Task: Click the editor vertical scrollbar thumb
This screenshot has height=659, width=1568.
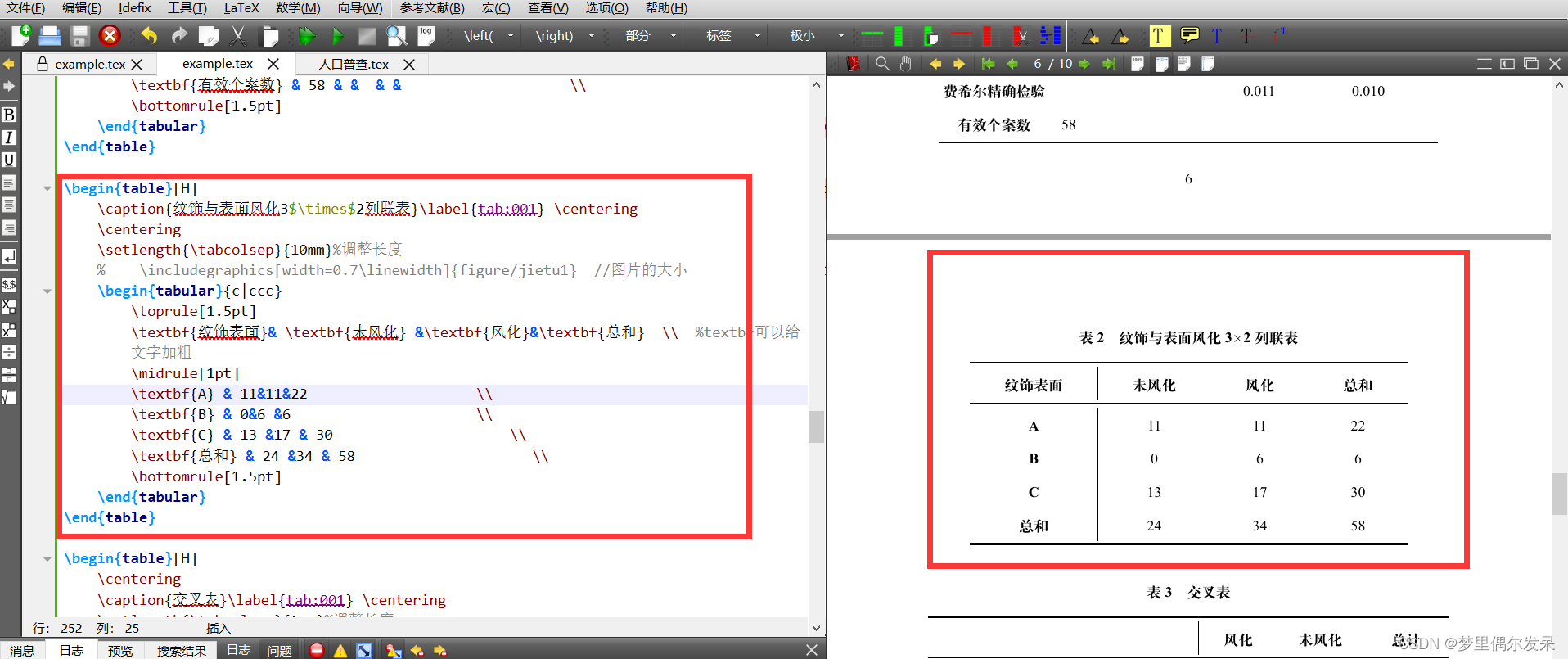Action: point(816,427)
